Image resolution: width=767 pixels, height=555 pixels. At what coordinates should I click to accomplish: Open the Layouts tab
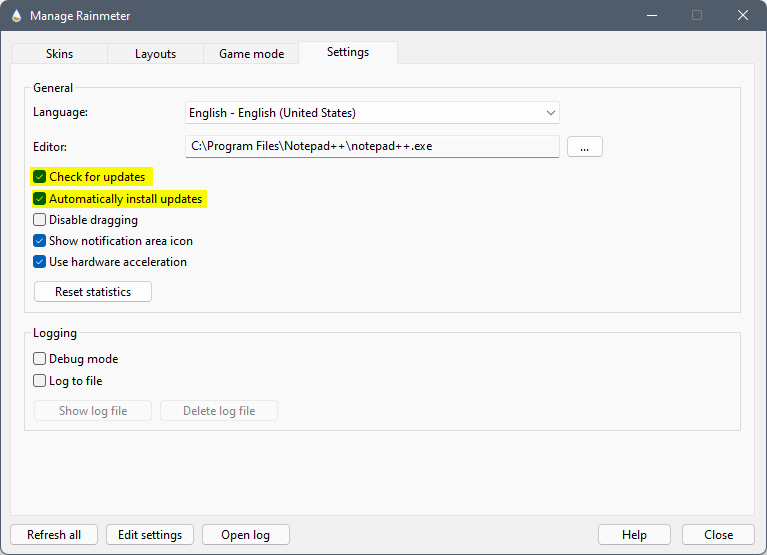[156, 54]
